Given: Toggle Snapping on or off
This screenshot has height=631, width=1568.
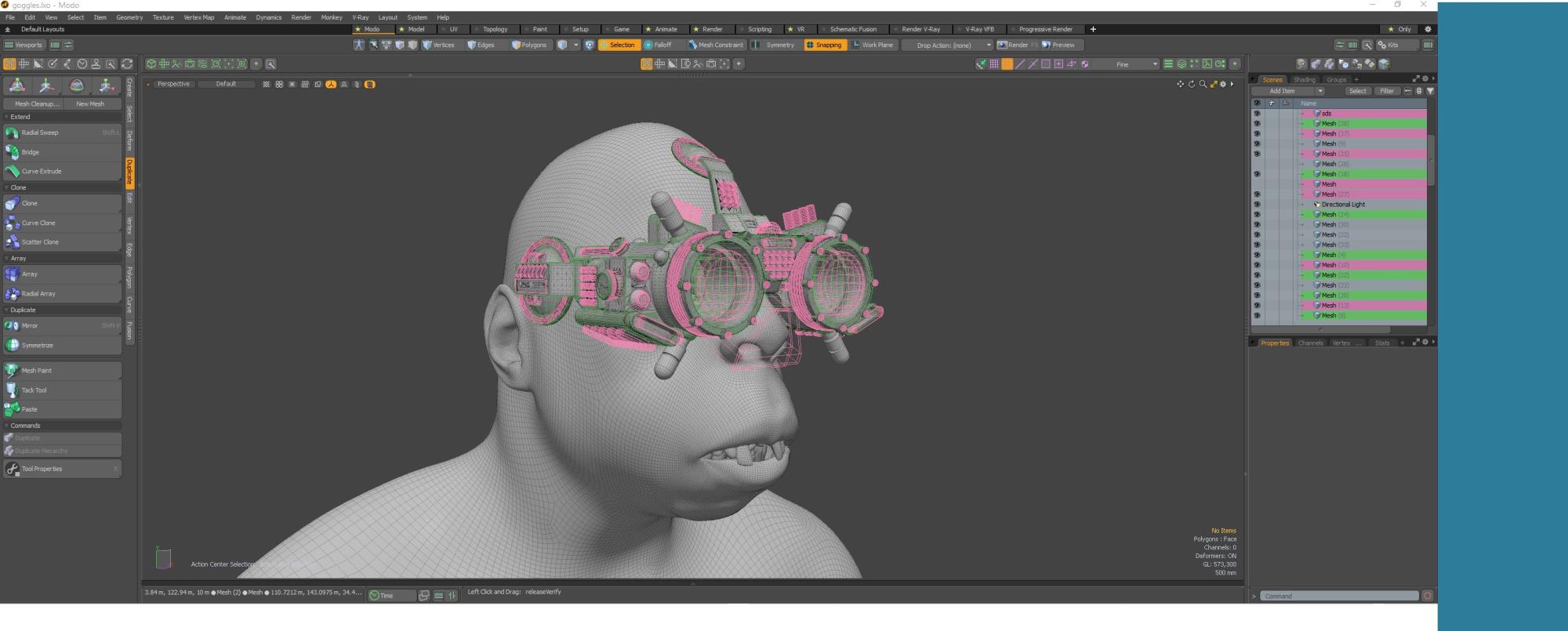Looking at the screenshot, I should pyautogui.click(x=824, y=45).
